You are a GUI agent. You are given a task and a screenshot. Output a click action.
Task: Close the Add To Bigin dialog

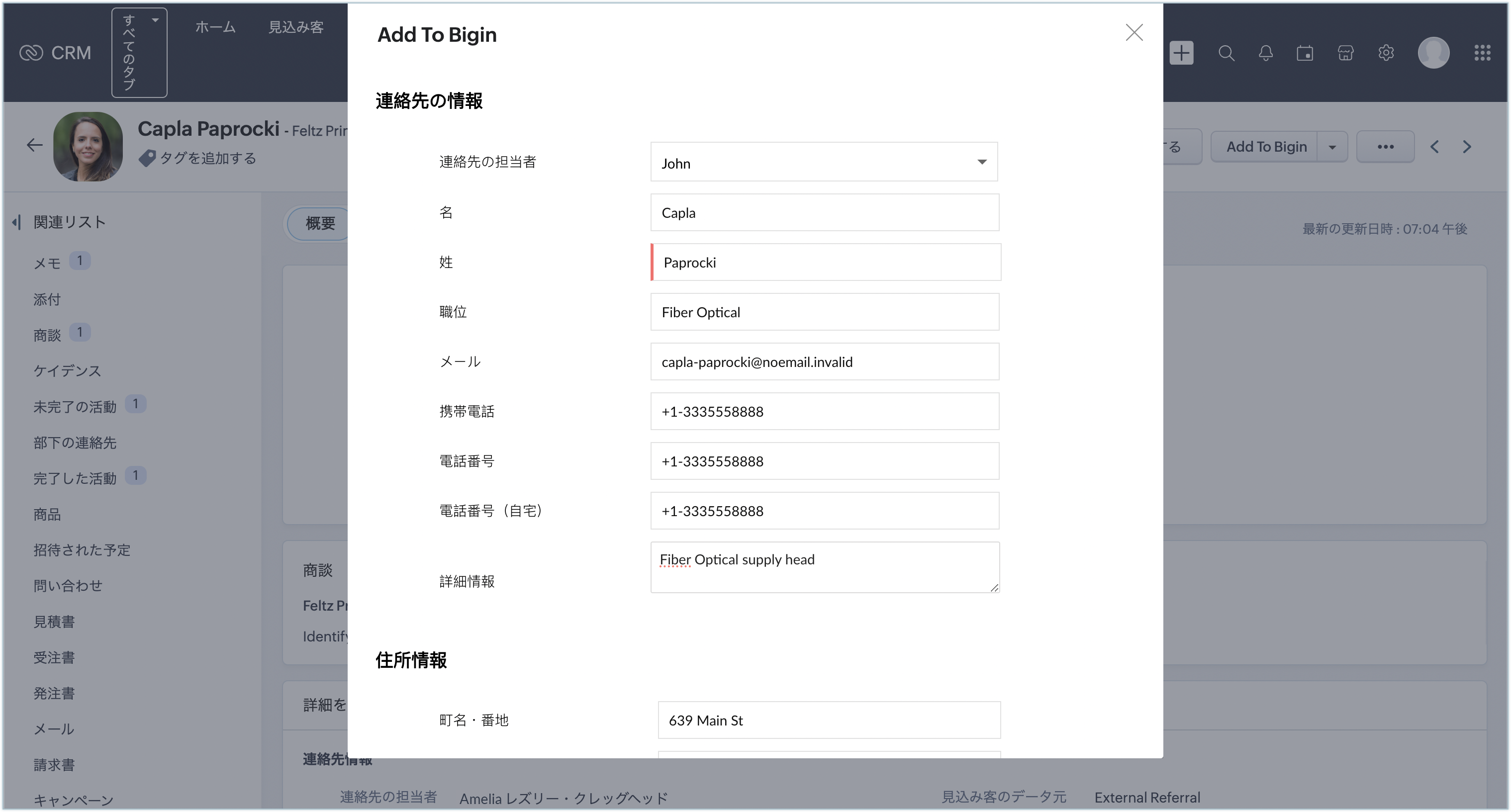tap(1134, 33)
